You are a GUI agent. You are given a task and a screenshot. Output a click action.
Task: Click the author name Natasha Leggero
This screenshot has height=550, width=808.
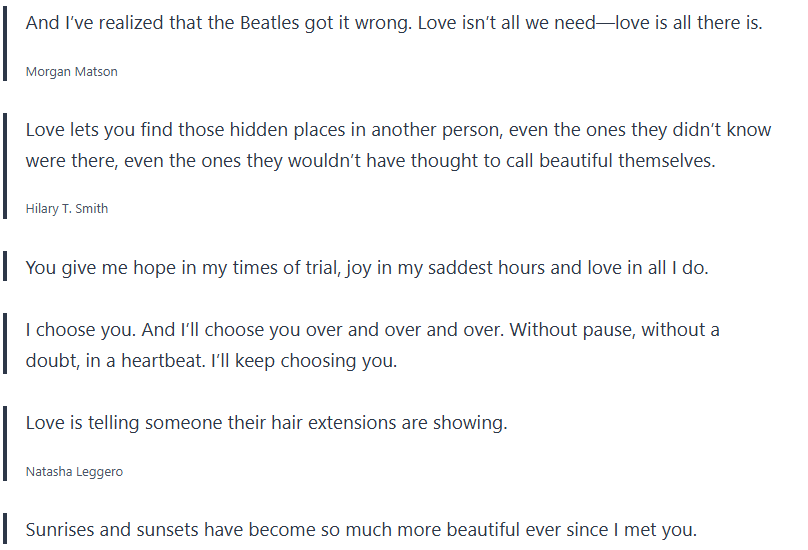[x=74, y=472]
